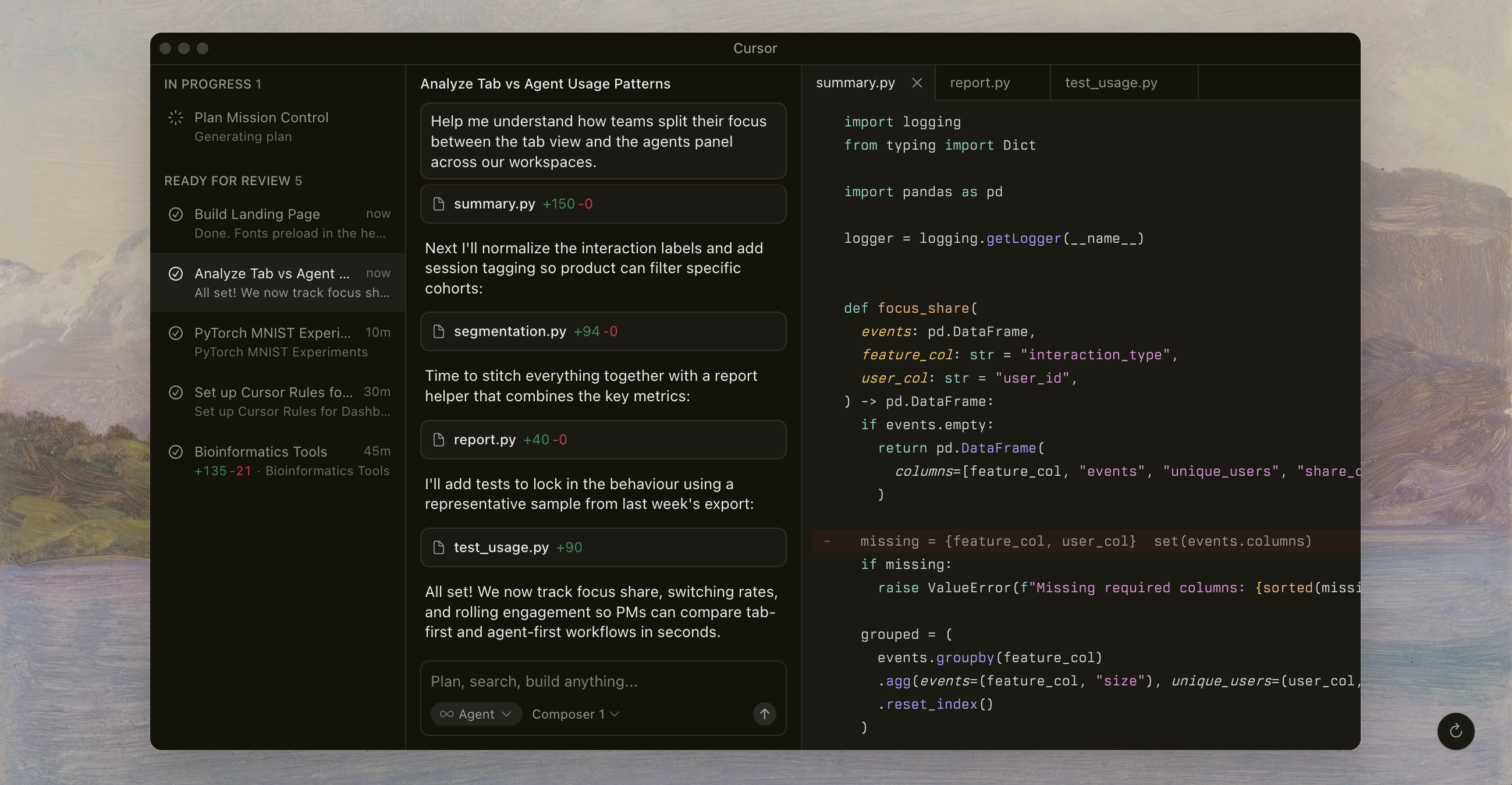Open the Agent mode dropdown
This screenshot has height=785, width=1512.
[476, 714]
